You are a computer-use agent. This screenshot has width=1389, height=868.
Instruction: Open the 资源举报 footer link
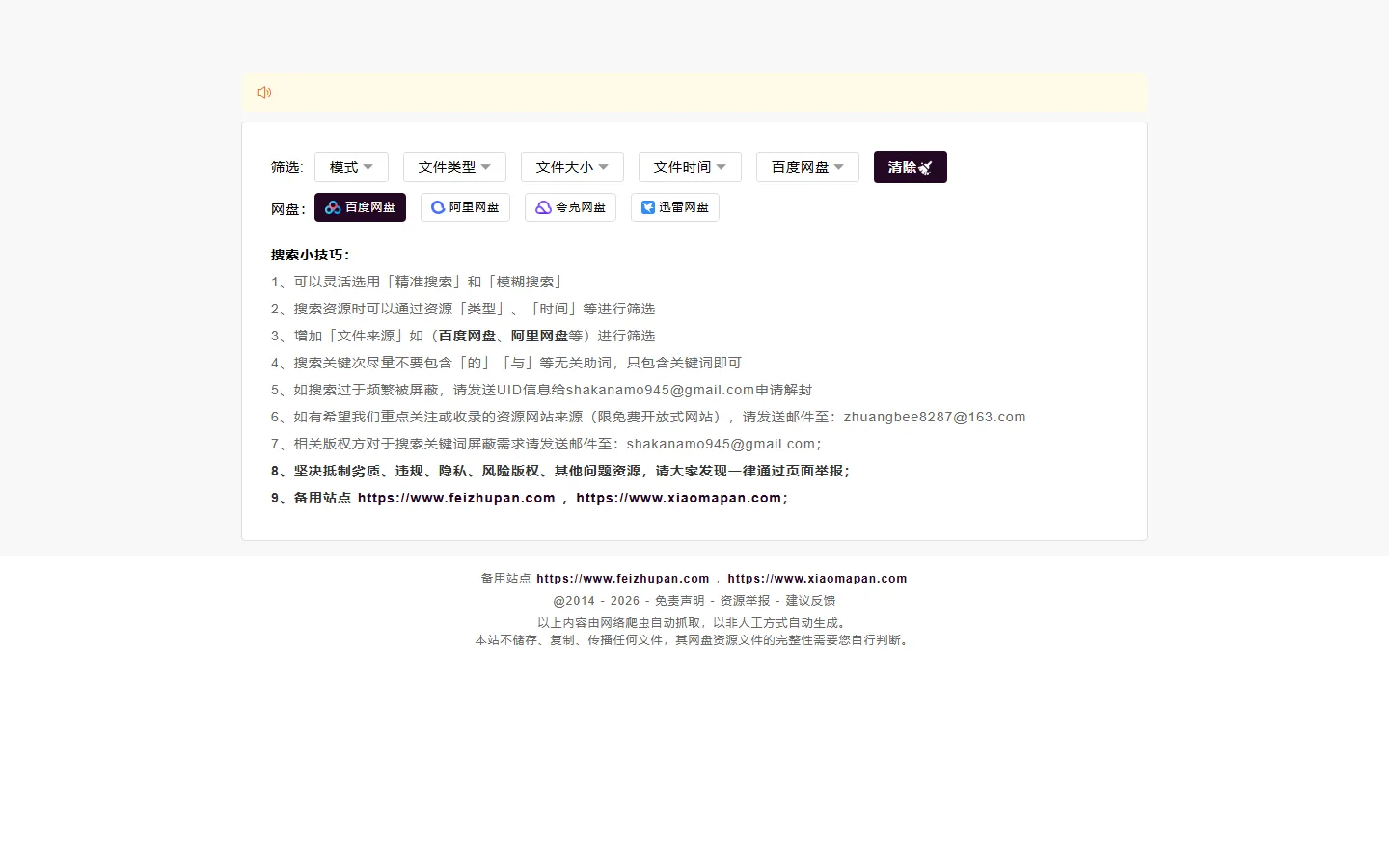745,601
